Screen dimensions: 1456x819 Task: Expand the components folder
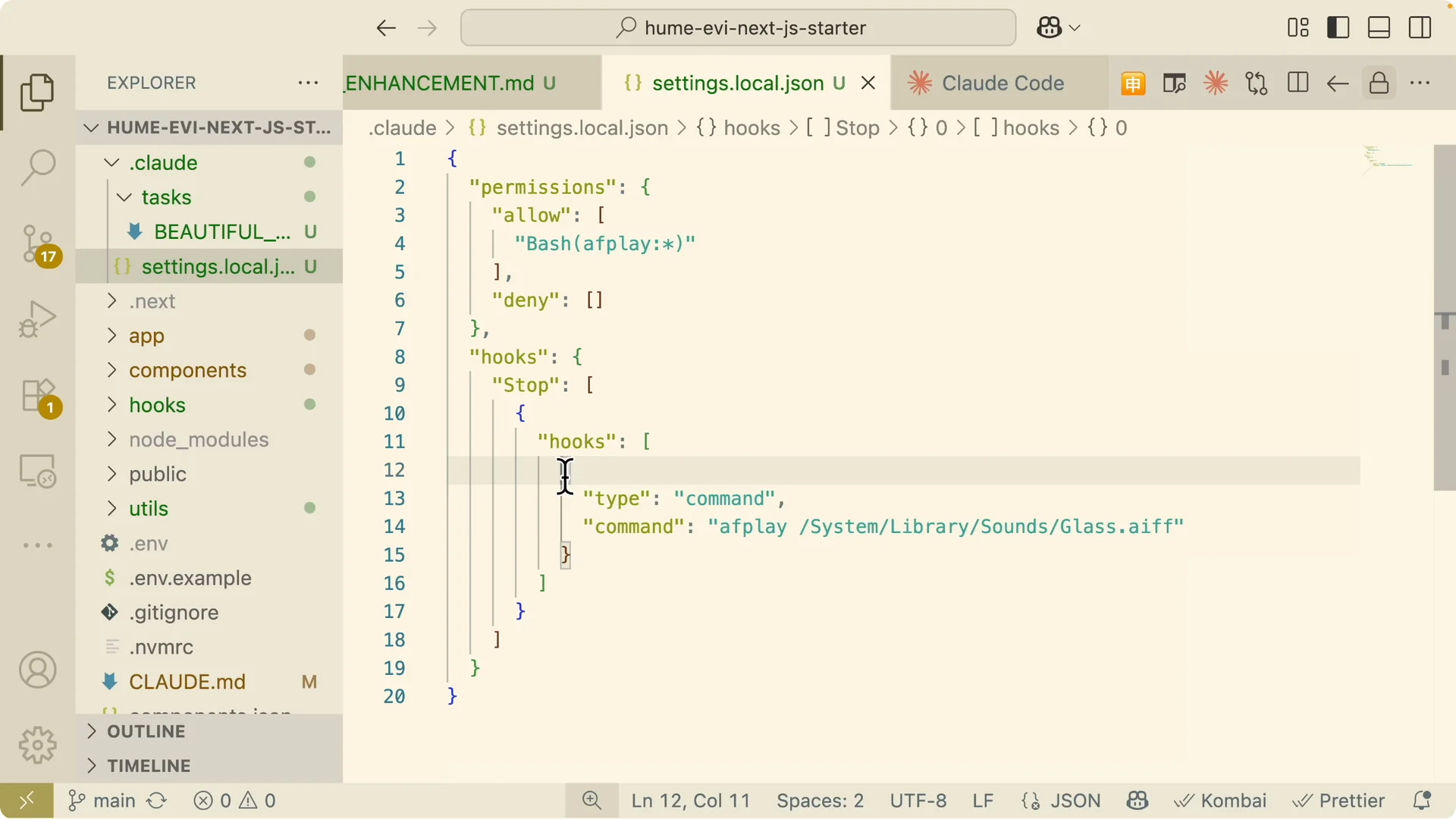pos(210,370)
